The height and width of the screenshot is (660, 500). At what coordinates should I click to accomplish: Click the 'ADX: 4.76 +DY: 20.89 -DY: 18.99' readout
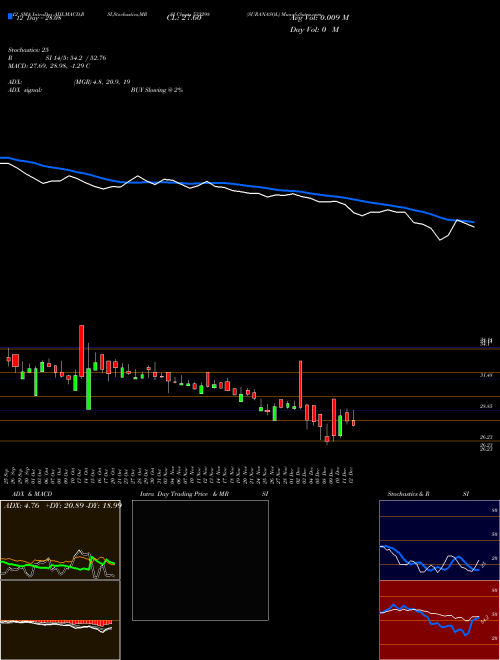63,505
